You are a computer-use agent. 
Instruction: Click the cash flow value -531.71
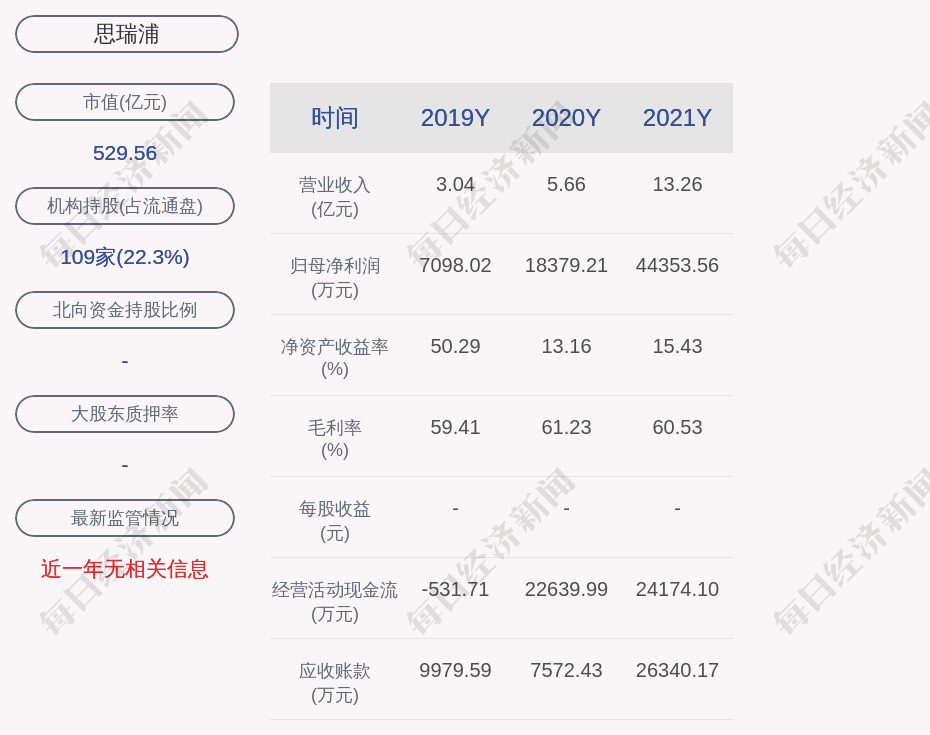pos(455,589)
